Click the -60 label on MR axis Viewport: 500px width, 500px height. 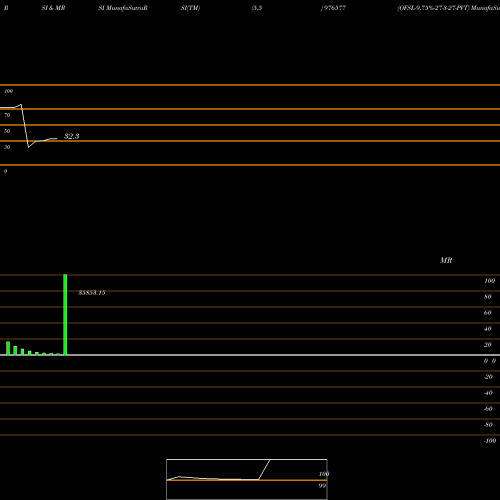point(488,409)
